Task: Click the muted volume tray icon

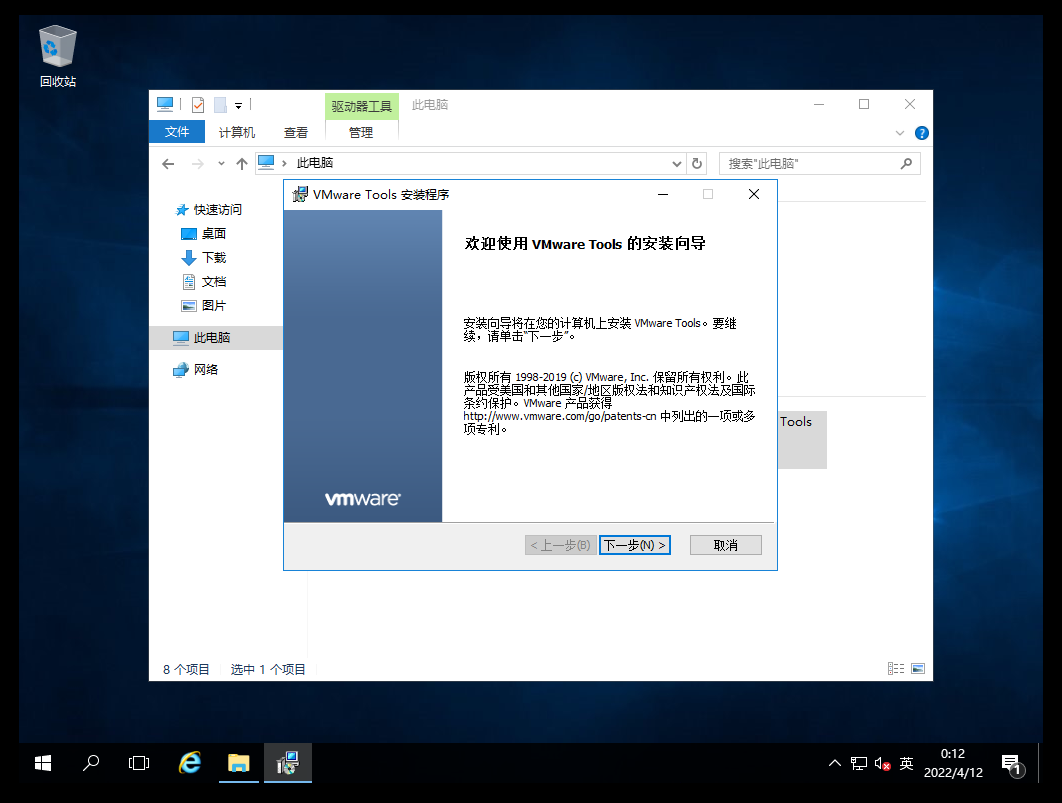Action: (882, 764)
